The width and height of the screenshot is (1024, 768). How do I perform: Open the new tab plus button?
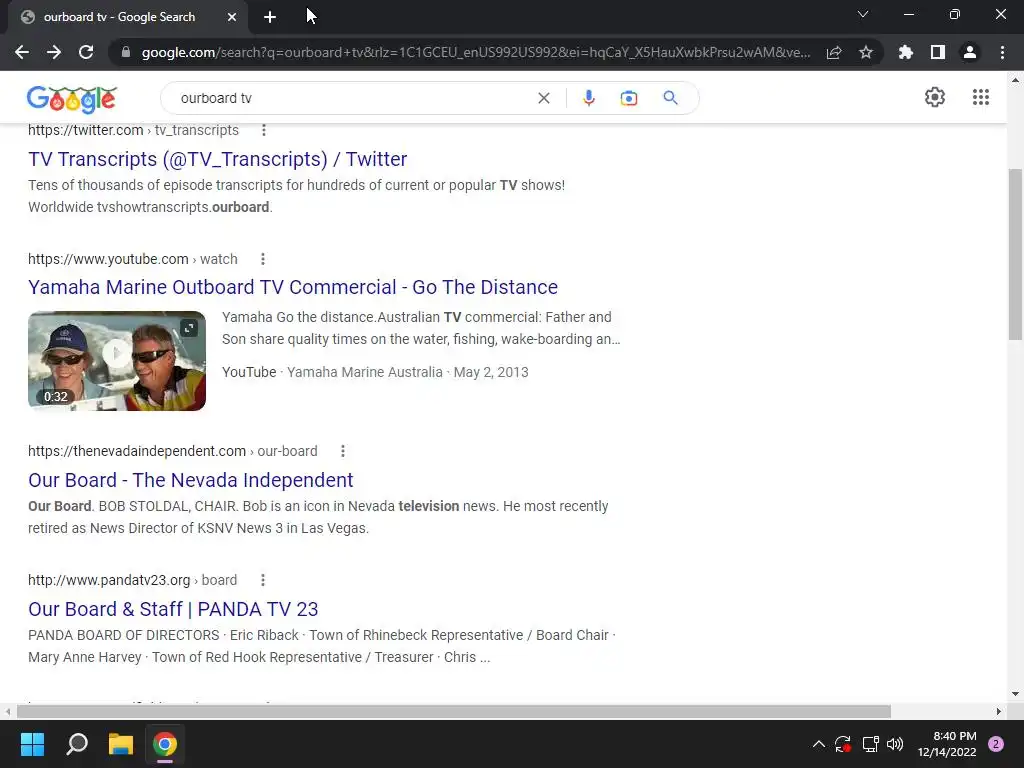(x=270, y=17)
